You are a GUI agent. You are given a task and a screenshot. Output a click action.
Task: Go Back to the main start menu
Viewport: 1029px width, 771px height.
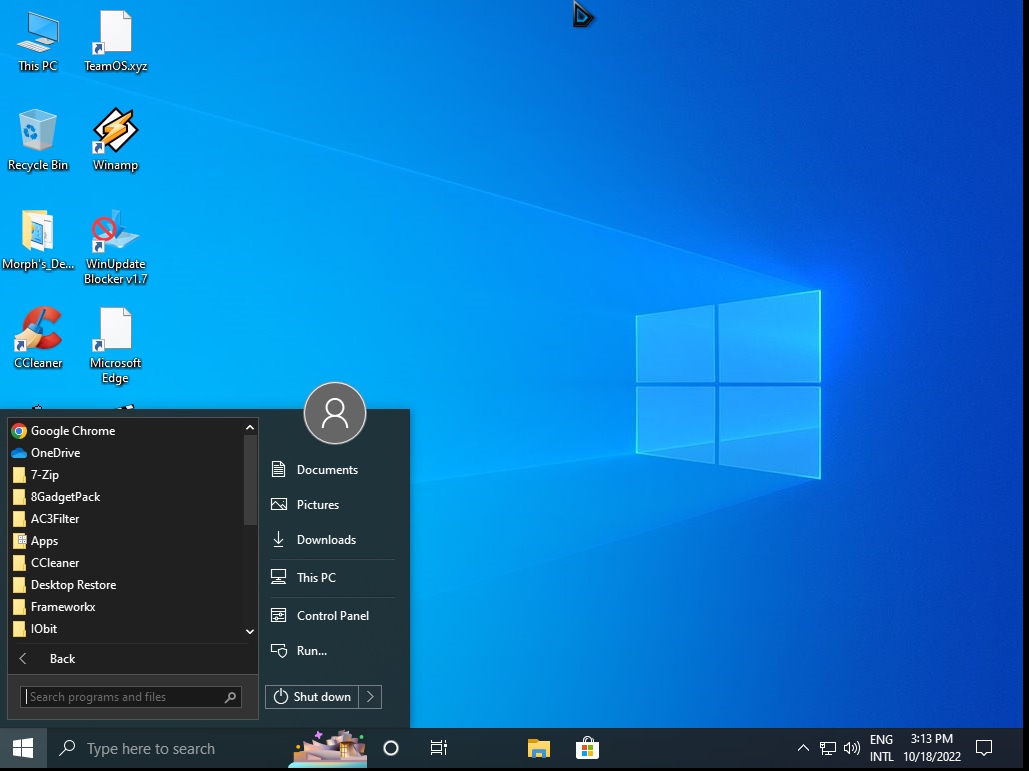(62, 659)
